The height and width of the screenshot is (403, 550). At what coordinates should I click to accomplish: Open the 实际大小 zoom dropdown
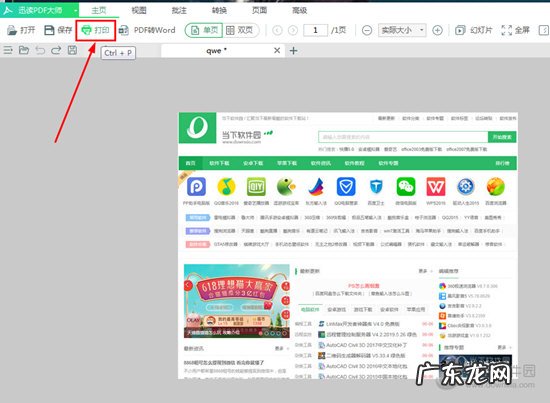pyautogui.click(x=402, y=30)
